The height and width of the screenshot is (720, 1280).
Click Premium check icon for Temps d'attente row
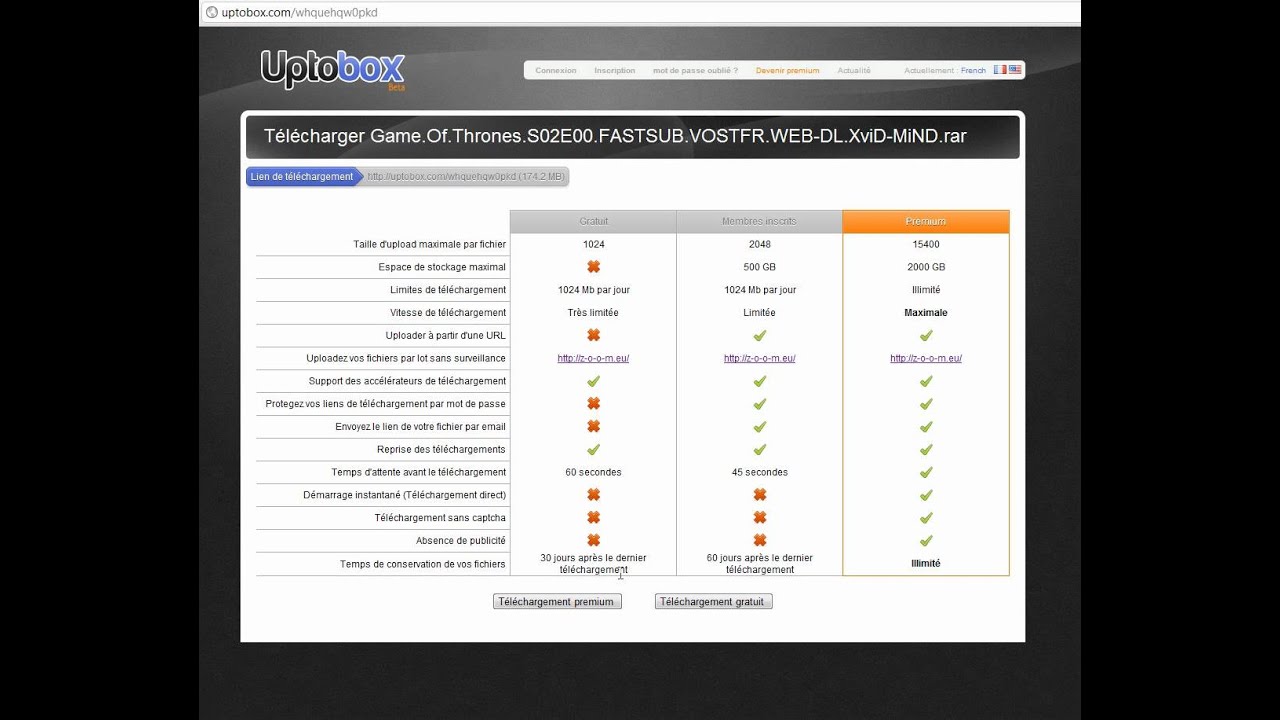tap(926, 472)
